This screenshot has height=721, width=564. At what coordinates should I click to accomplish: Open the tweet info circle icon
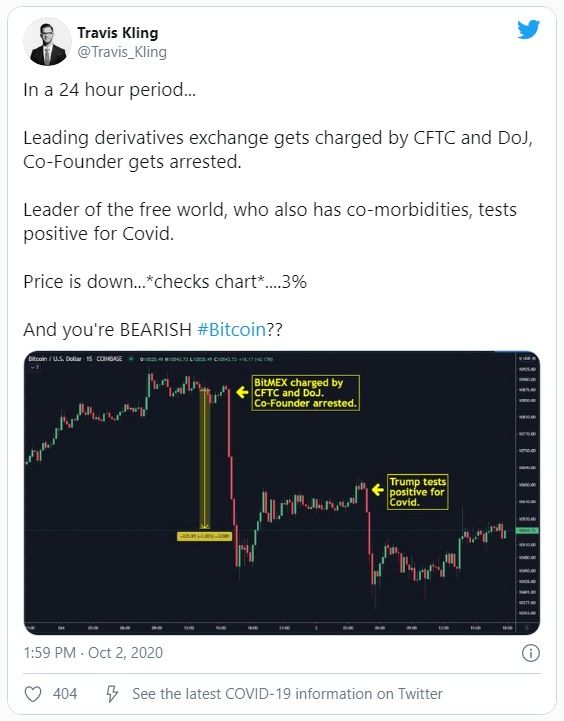531,653
